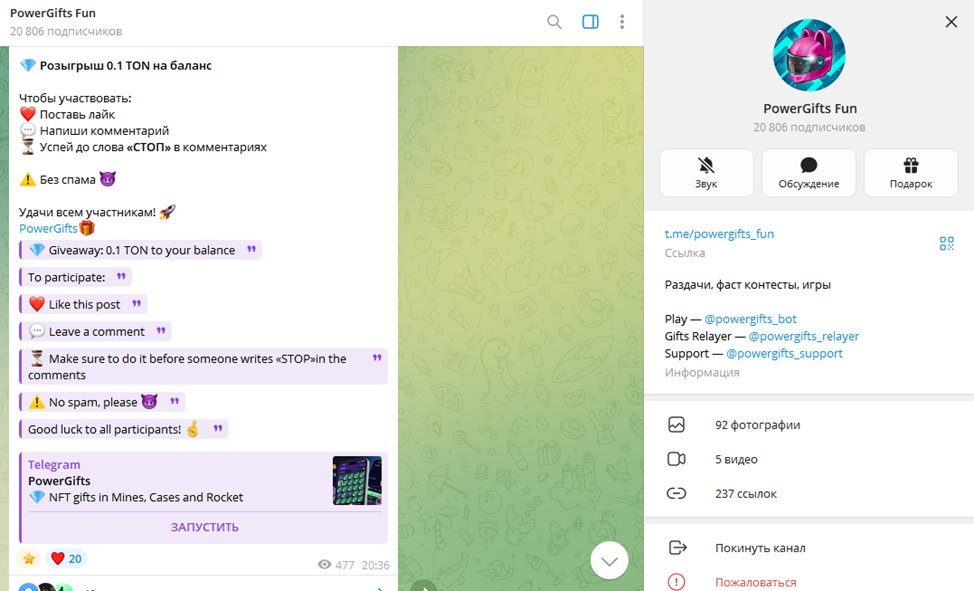Image resolution: width=974 pixels, height=591 pixels.
Task: Click the photos icon next to 92 фотографии
Action: point(676,425)
